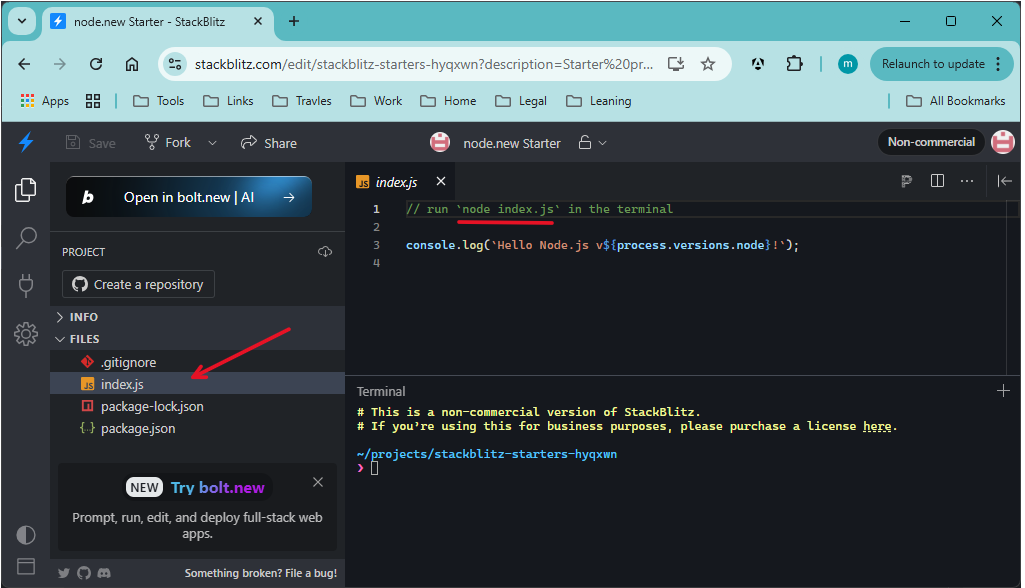
Task: Collapse the editor panel arrow icon
Action: pyautogui.click(x=1004, y=181)
